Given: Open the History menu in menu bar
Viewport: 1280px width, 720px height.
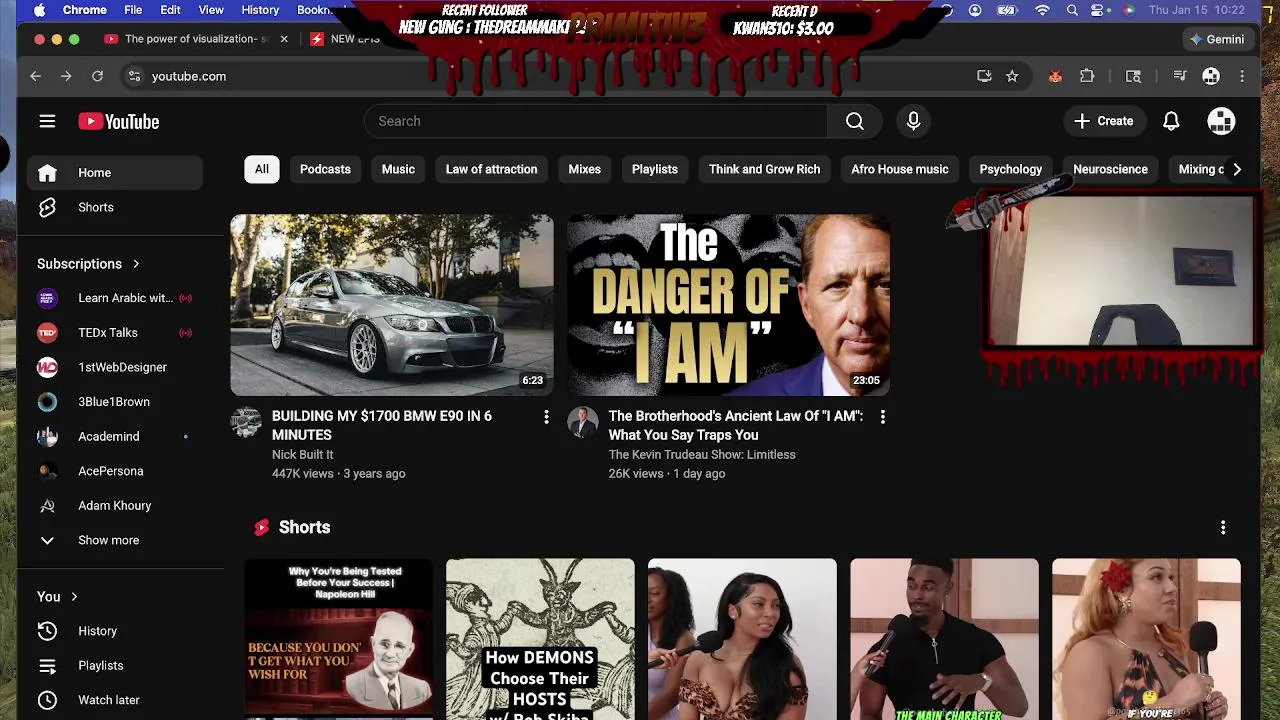Looking at the screenshot, I should [x=260, y=10].
